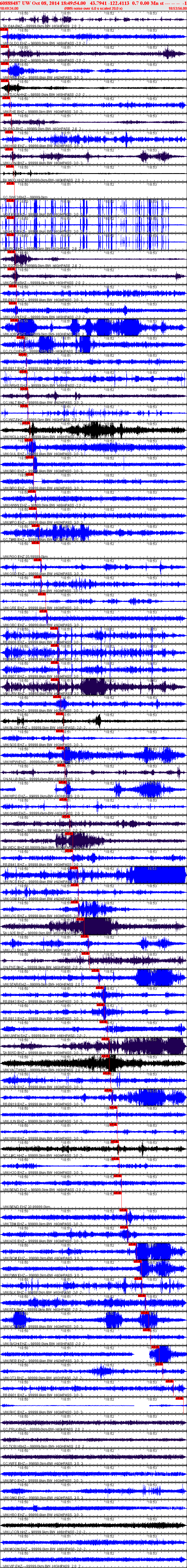187x1568 pixels.
Task: Click the start time 18:49:34.00 in header
Action: coord(9,8)
